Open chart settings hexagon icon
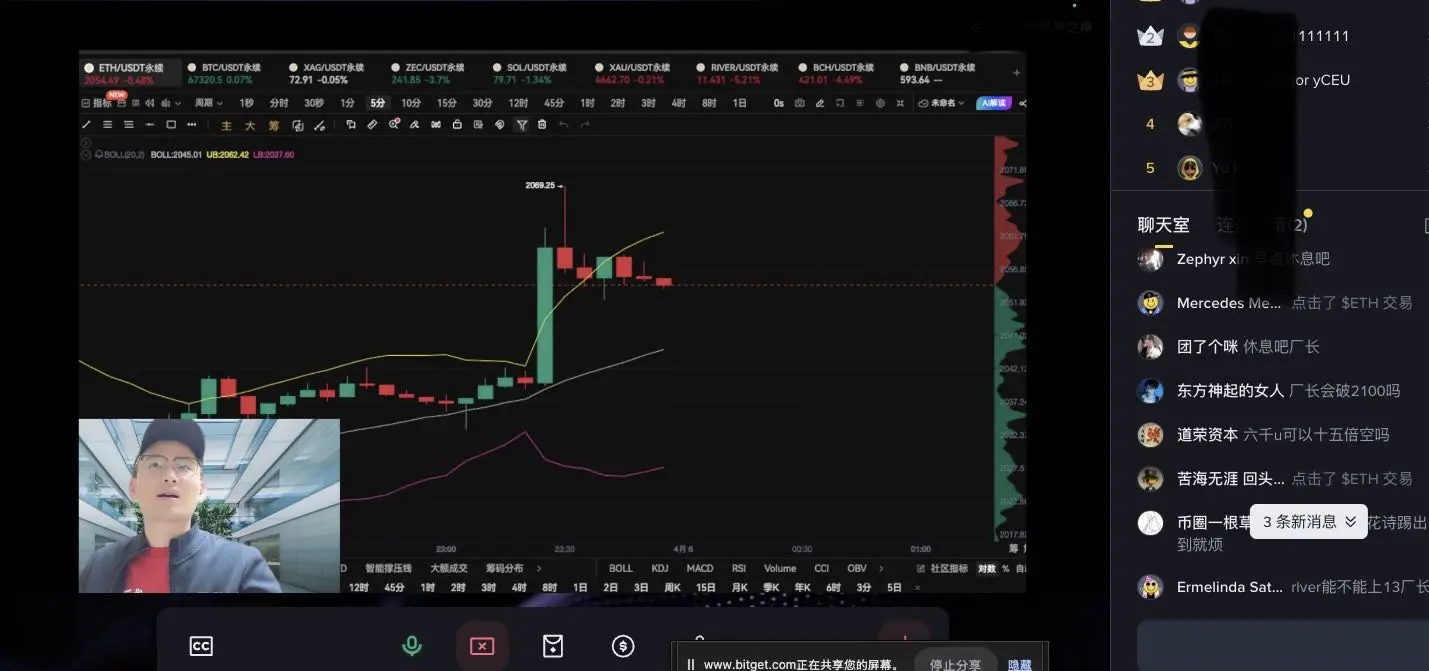The image size is (1429, 671). 880,103
